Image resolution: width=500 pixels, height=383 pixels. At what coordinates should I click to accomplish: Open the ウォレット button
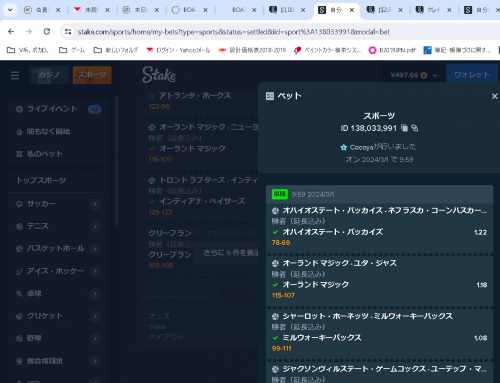point(472,75)
